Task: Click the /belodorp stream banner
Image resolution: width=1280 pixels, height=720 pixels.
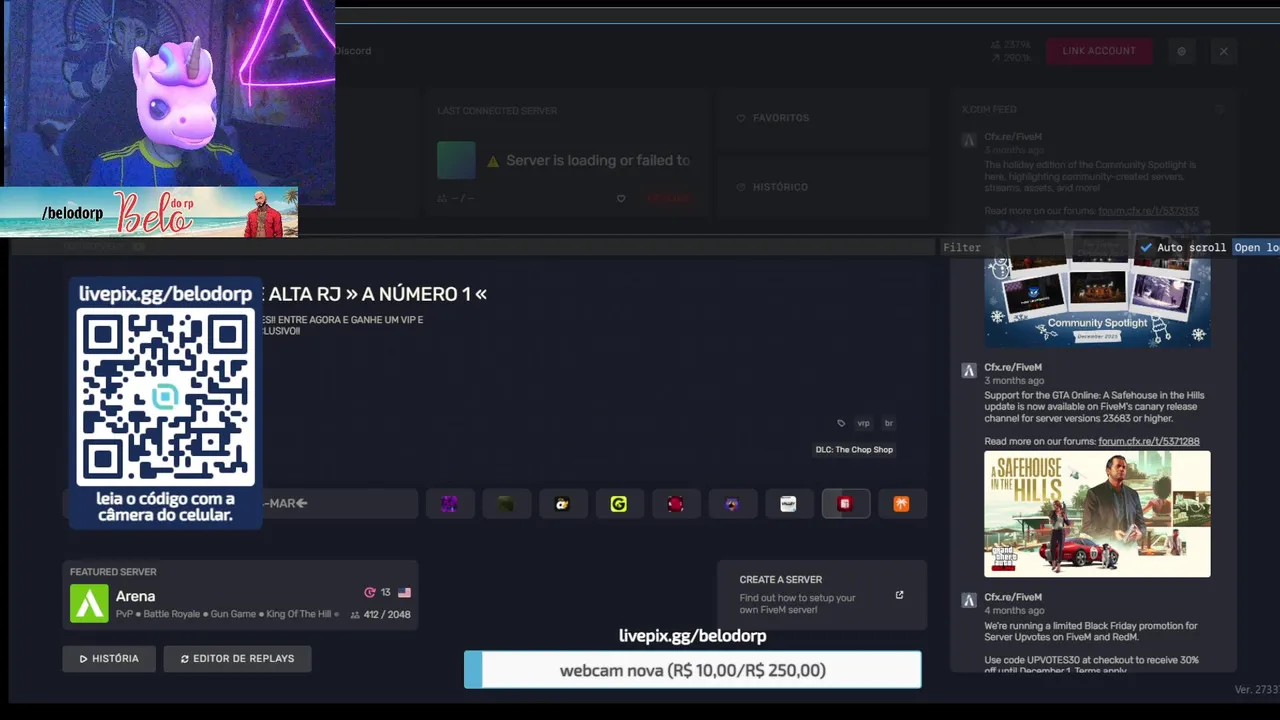Action: click(x=149, y=212)
